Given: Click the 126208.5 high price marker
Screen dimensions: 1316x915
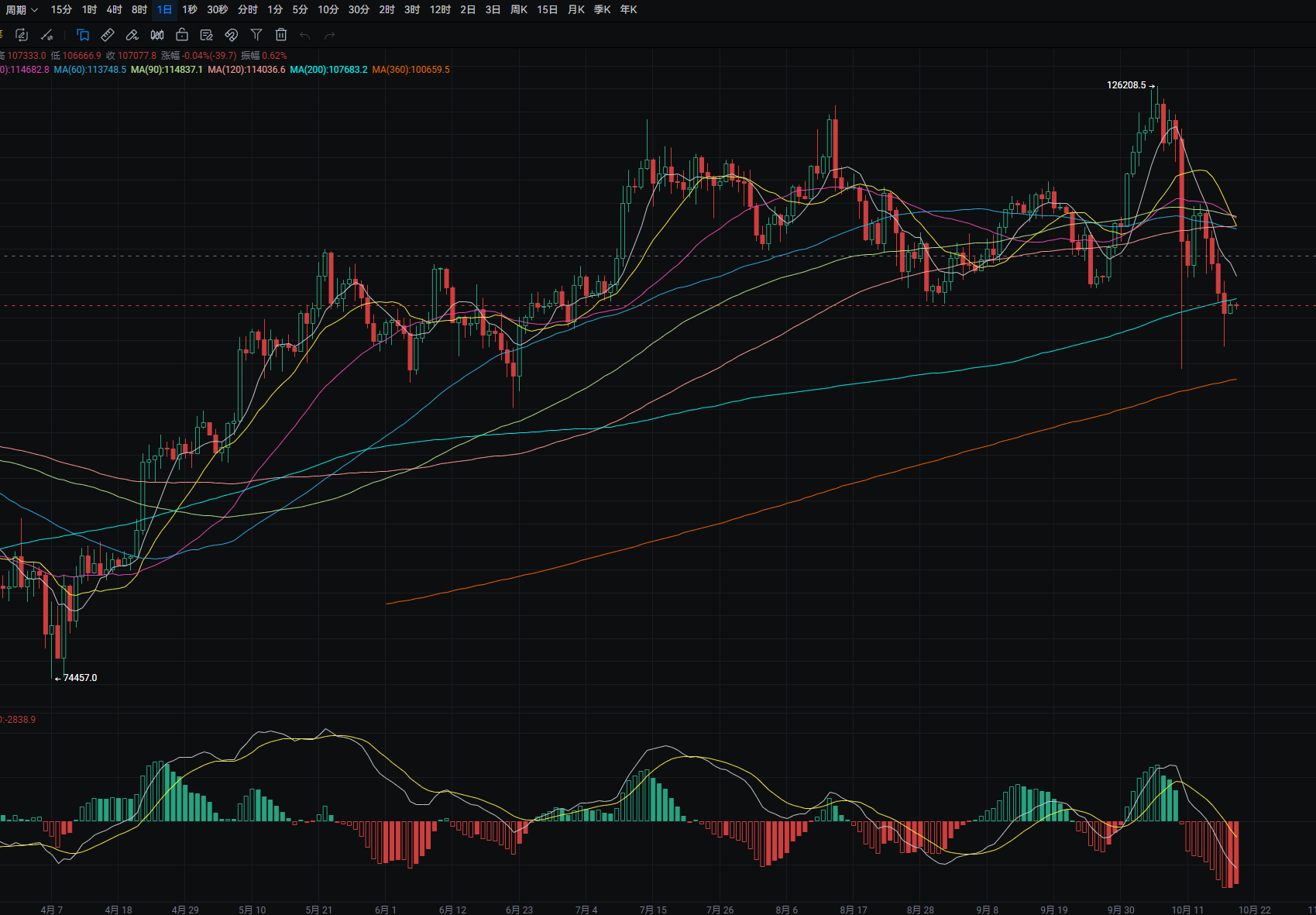Looking at the screenshot, I should click(x=1126, y=85).
